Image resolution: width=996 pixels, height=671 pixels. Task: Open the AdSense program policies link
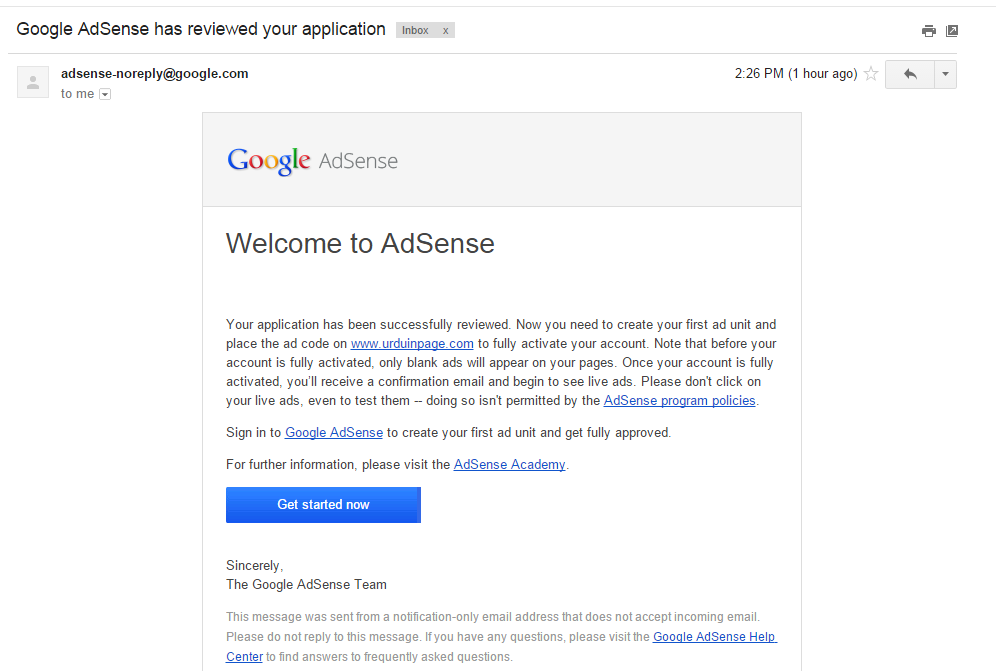pyautogui.click(x=680, y=401)
